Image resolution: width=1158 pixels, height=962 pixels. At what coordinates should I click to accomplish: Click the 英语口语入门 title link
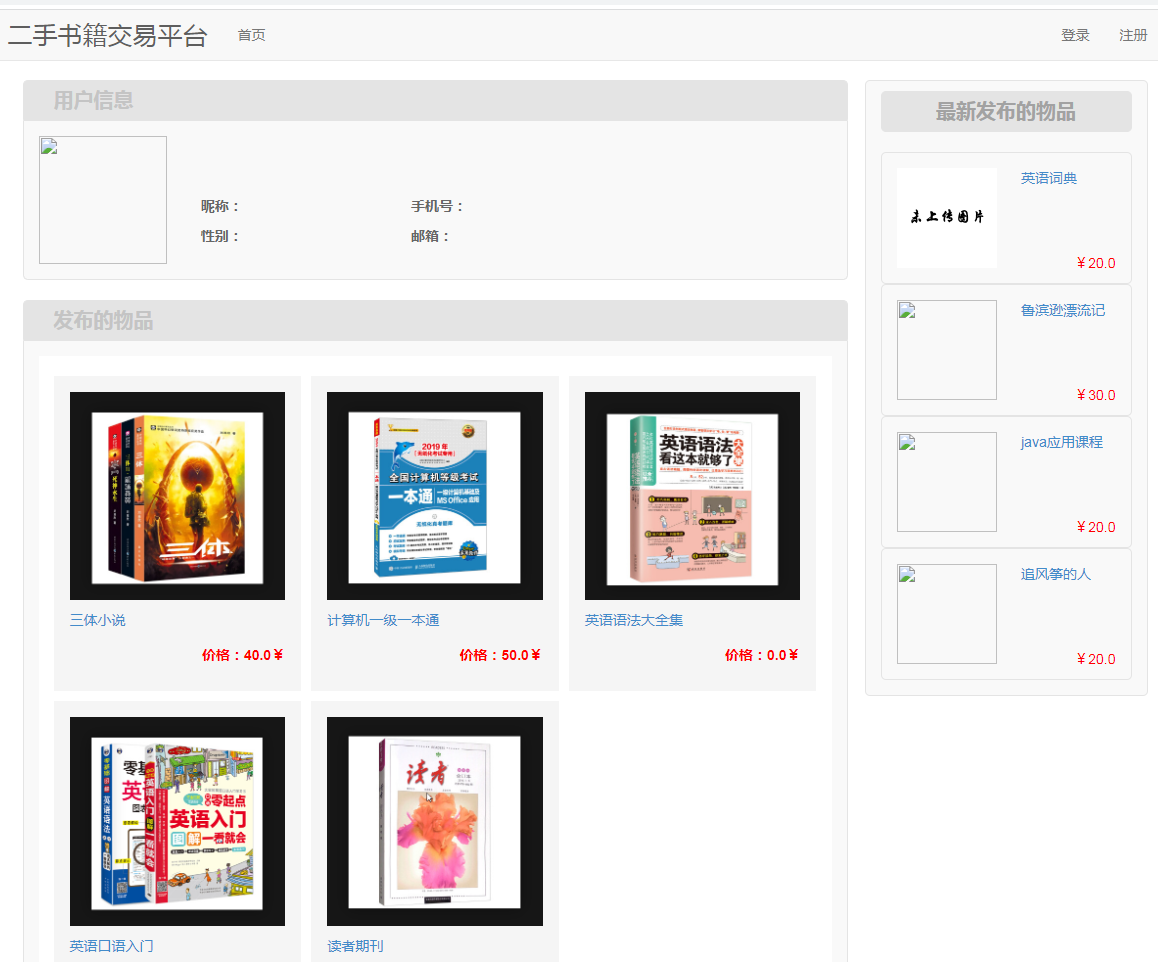click(112, 946)
